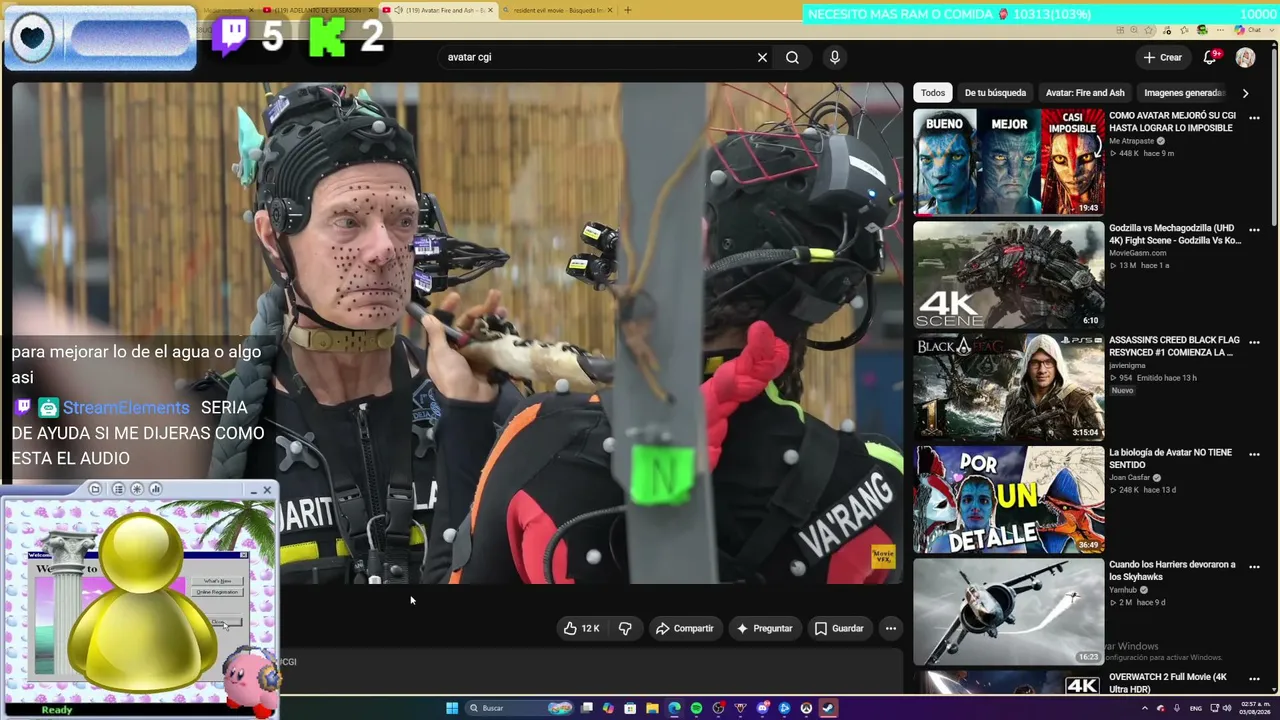Open options for Assassin's Creed Black Flag video
The image size is (1280, 720).
click(x=1254, y=342)
